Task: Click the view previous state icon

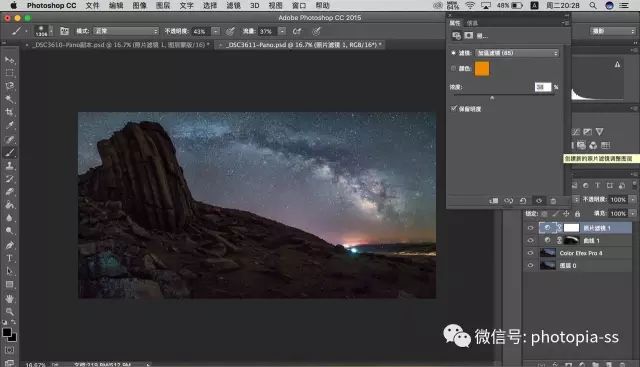Action: [508, 200]
